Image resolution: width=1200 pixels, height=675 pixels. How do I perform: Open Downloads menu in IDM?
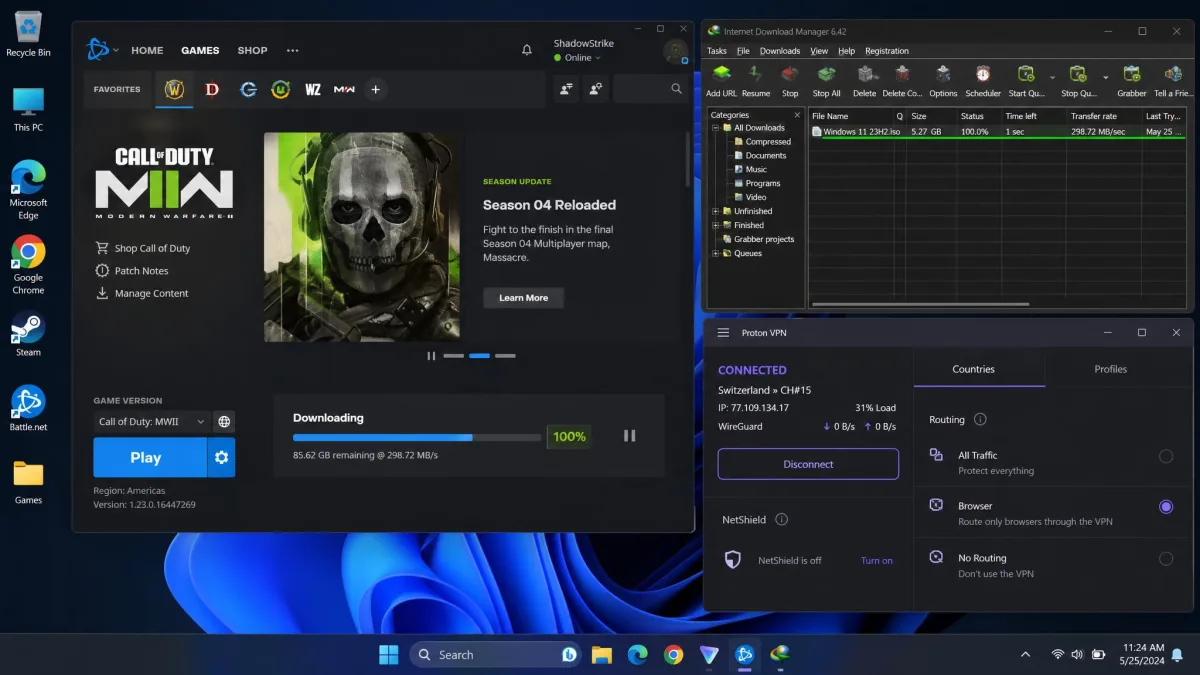(780, 51)
